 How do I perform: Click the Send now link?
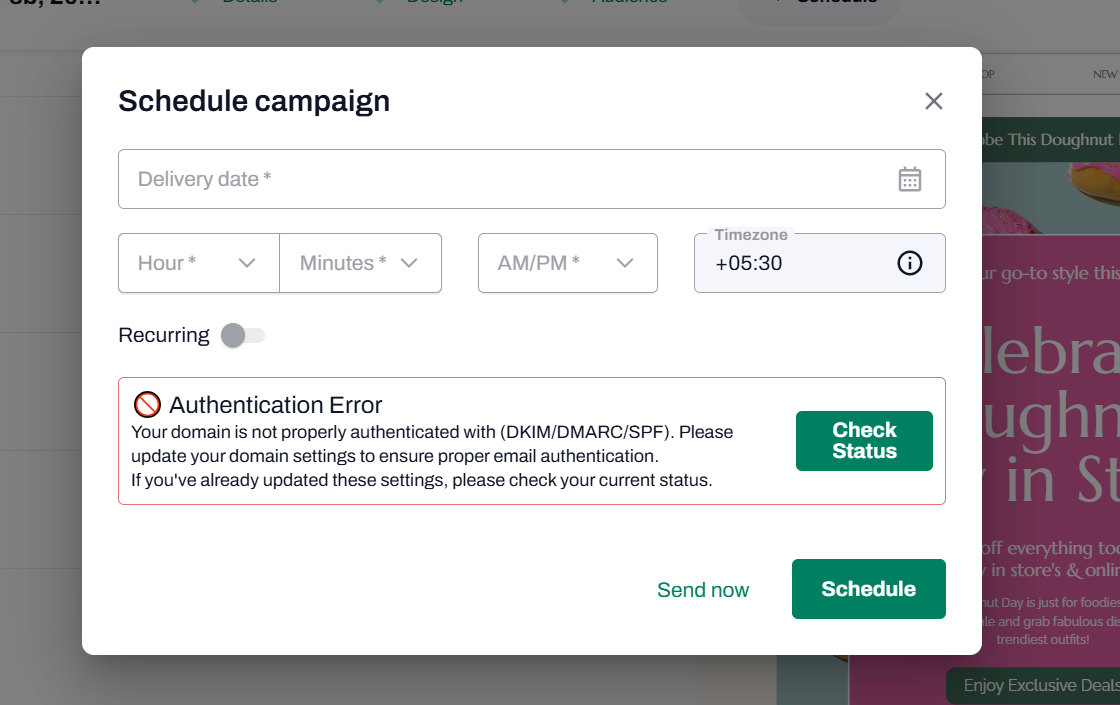[x=703, y=589]
